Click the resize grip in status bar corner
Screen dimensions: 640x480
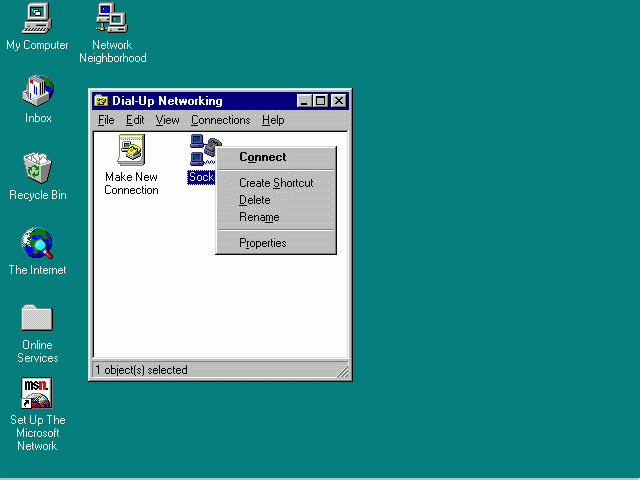343,371
